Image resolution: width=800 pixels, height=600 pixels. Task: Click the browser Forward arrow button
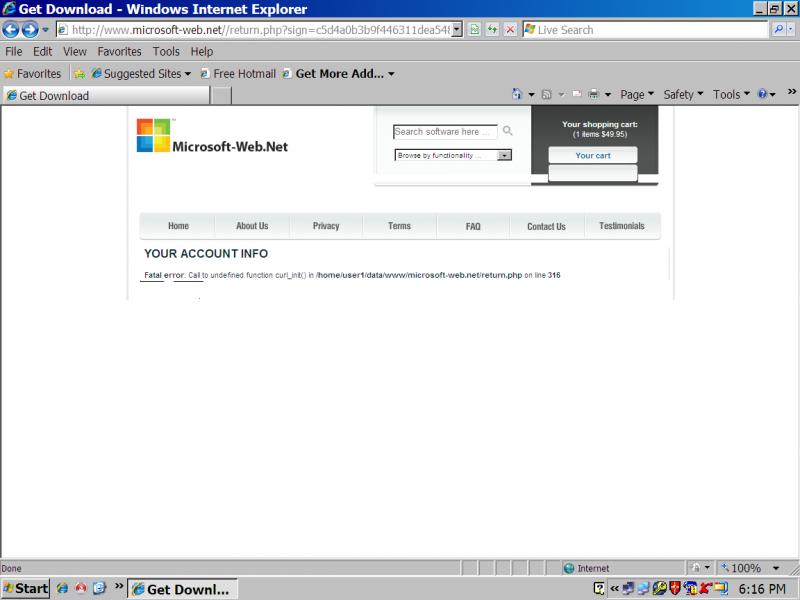[x=30, y=30]
